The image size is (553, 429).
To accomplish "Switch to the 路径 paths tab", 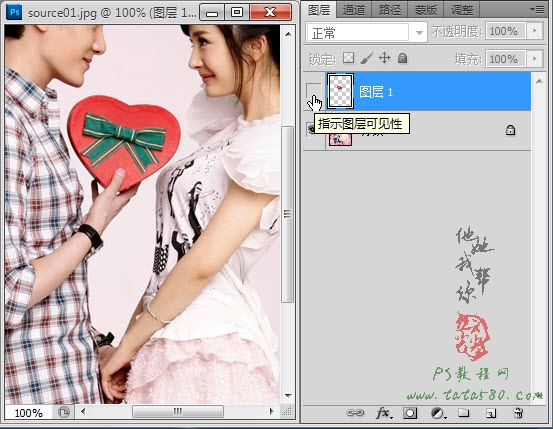I will coord(390,10).
